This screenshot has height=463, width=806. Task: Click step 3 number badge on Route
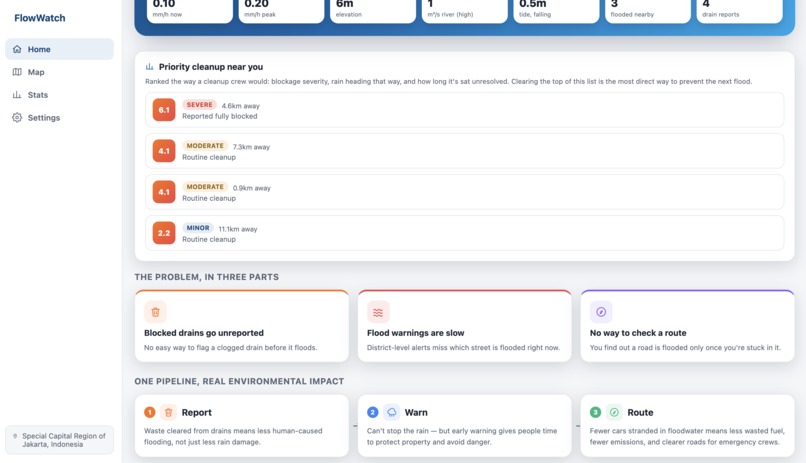[595, 412]
